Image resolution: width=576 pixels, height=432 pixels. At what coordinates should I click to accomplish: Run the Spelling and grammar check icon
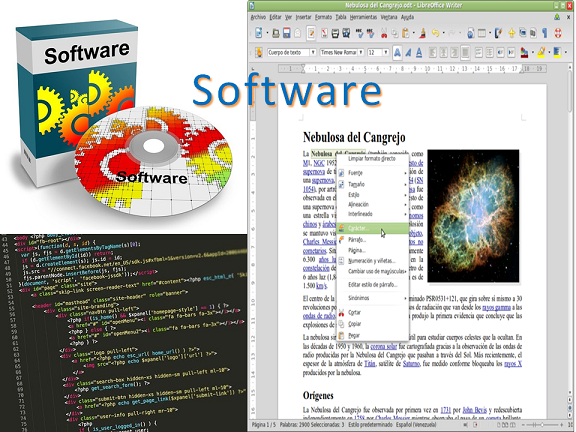coord(359,33)
